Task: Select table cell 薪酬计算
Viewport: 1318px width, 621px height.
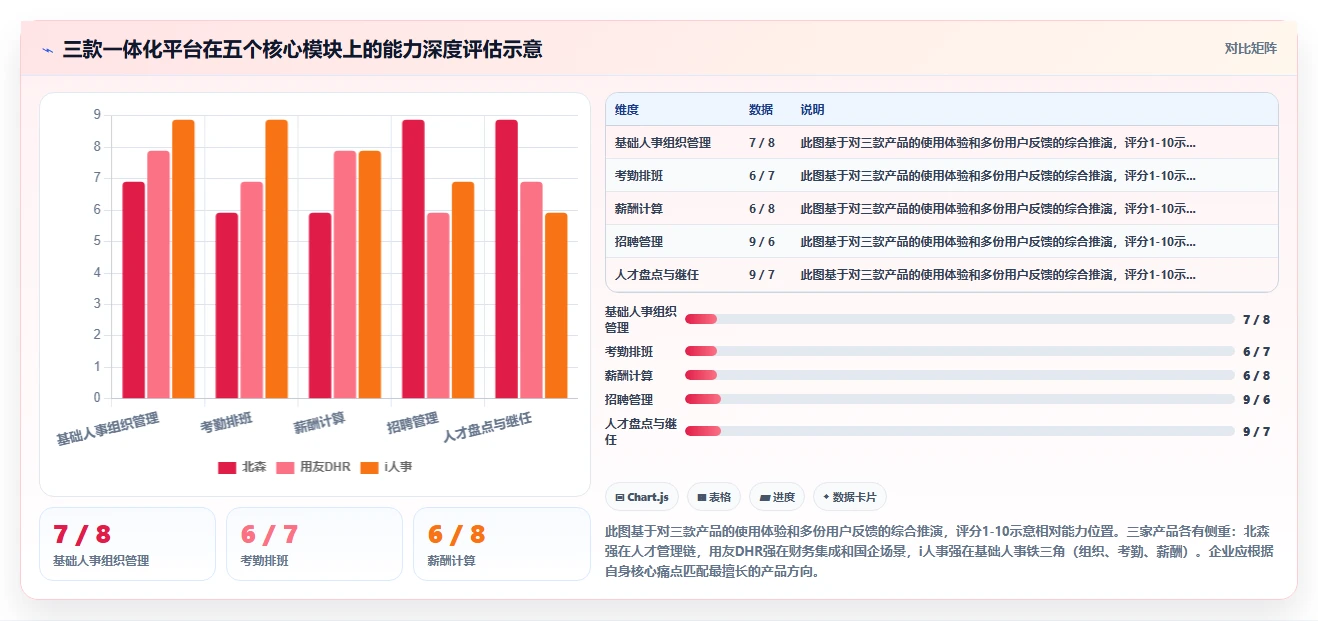Action: pos(639,209)
